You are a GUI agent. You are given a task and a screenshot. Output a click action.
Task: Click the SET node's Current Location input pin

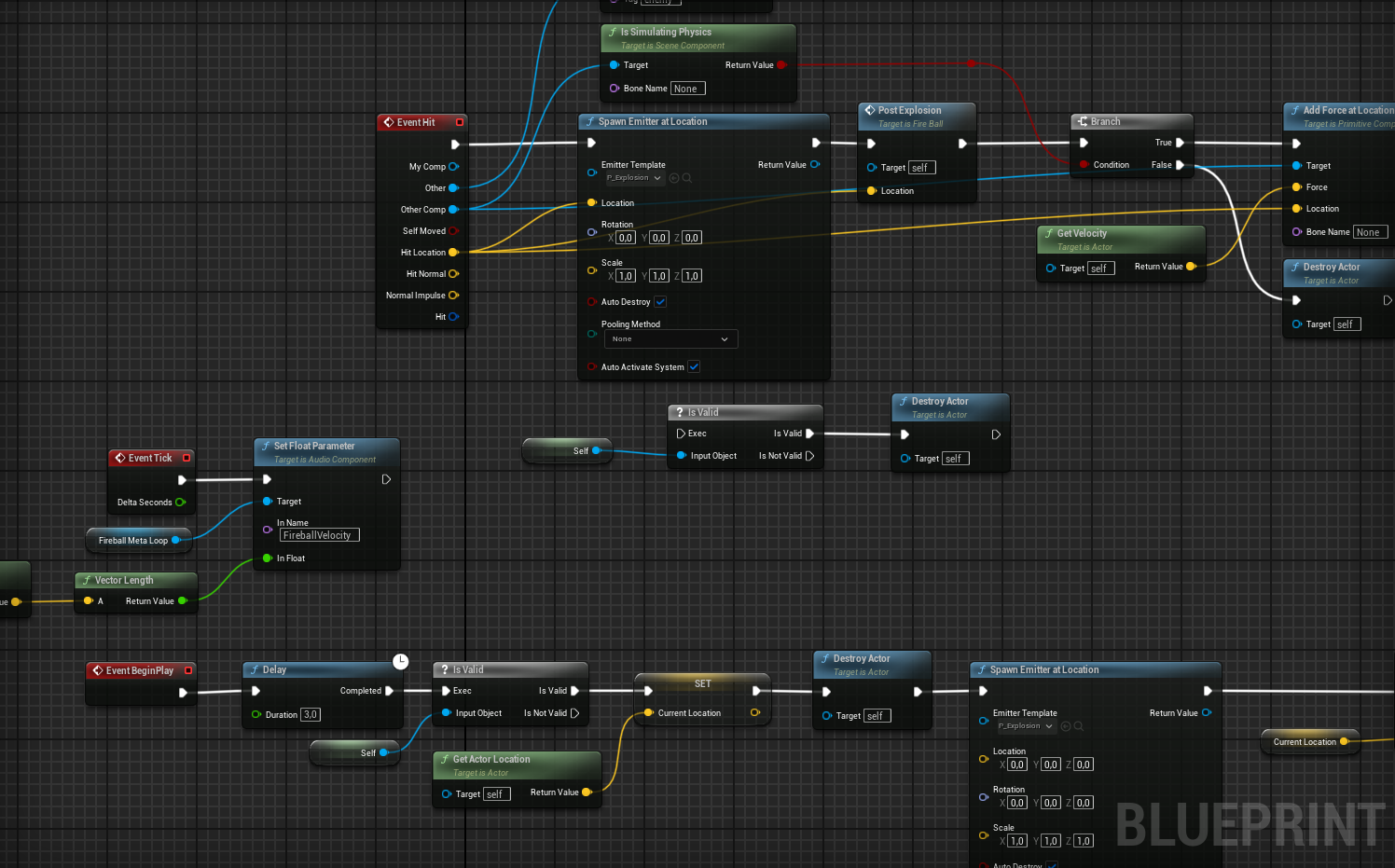(648, 713)
